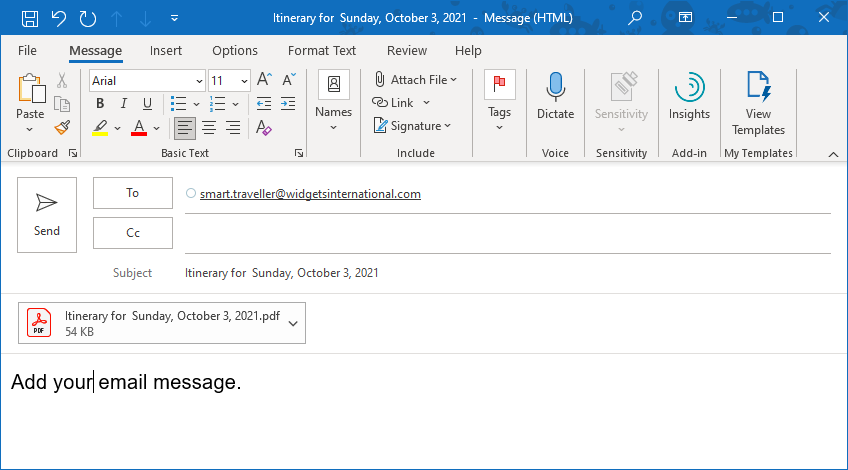Click the To address book button
The height and width of the screenshot is (470, 848).
[x=133, y=193]
